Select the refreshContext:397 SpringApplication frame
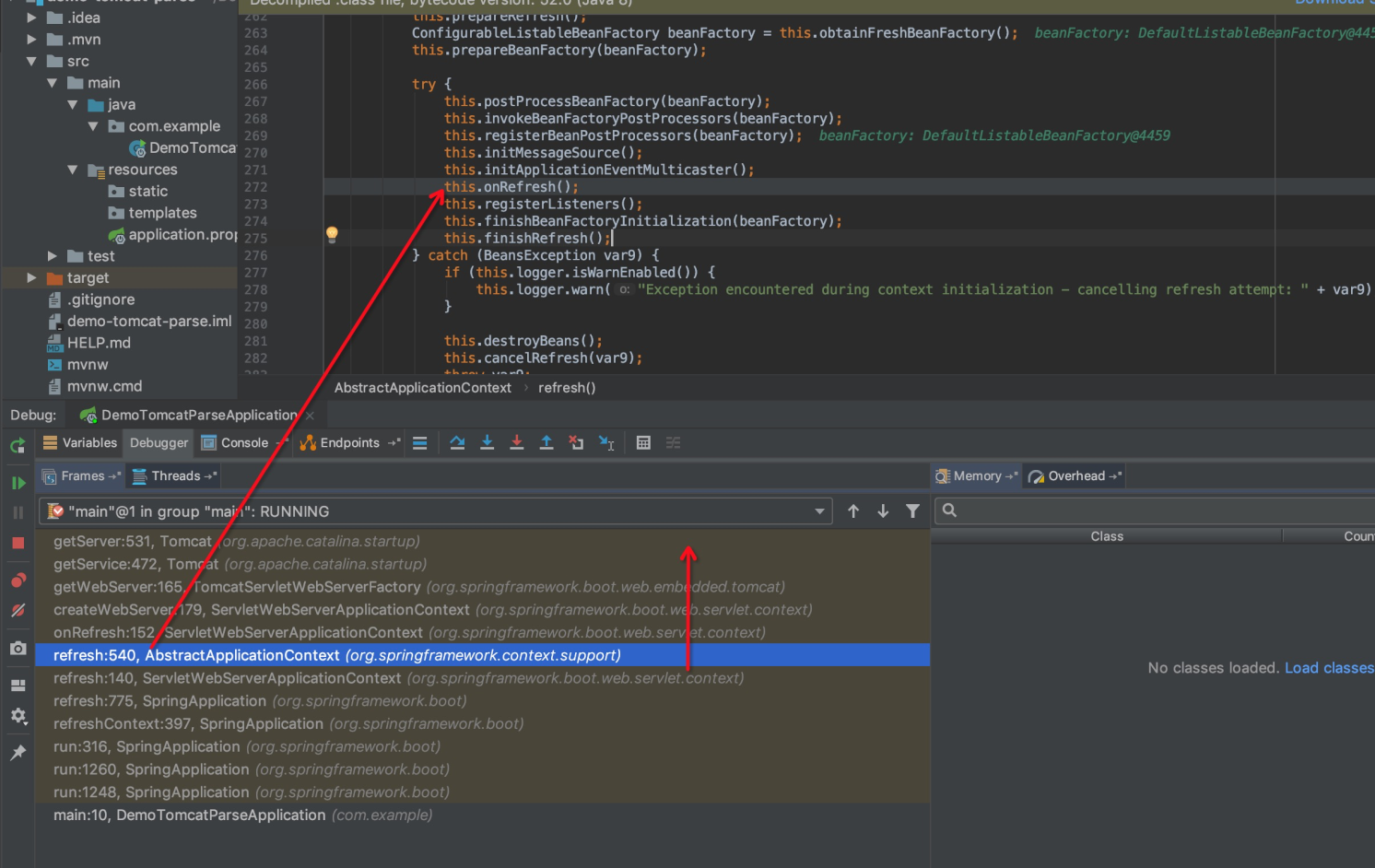 click(x=482, y=723)
